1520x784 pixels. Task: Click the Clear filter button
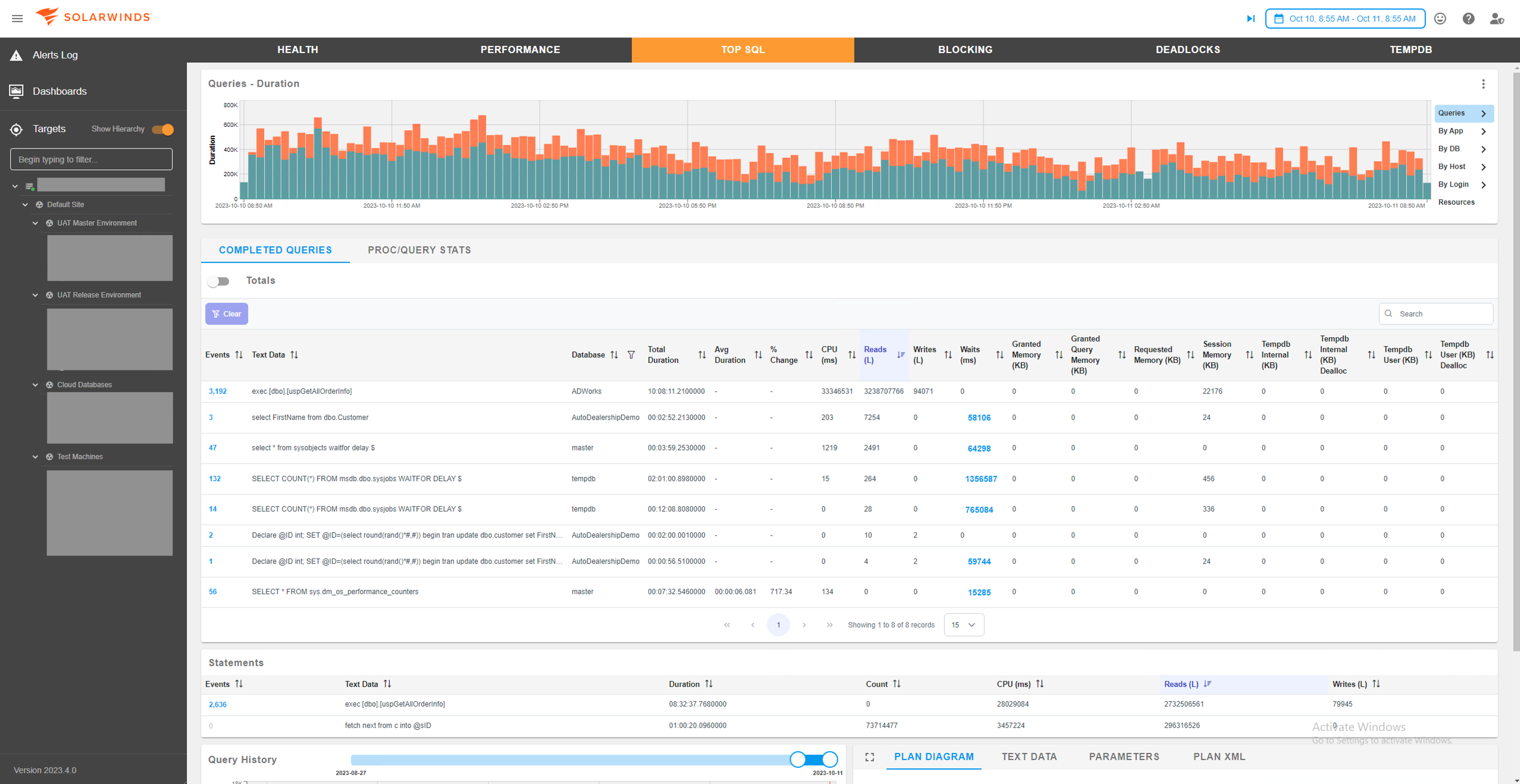pos(227,314)
